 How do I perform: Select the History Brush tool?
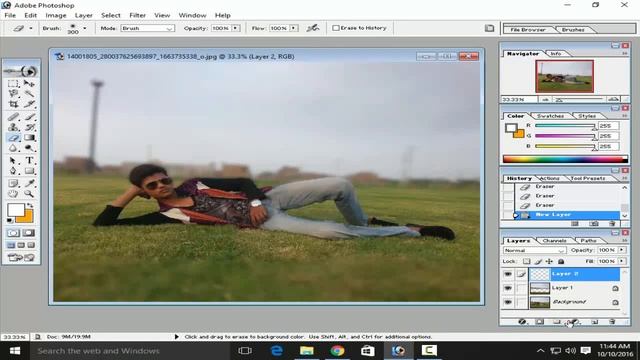29,127
